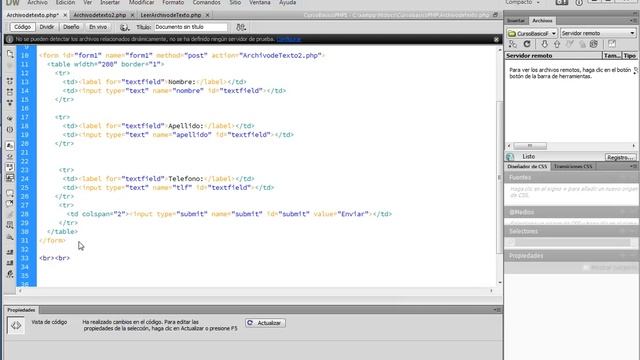Click the Put files up-arrow icon
This screenshot has width=640, height=360.
557,44
